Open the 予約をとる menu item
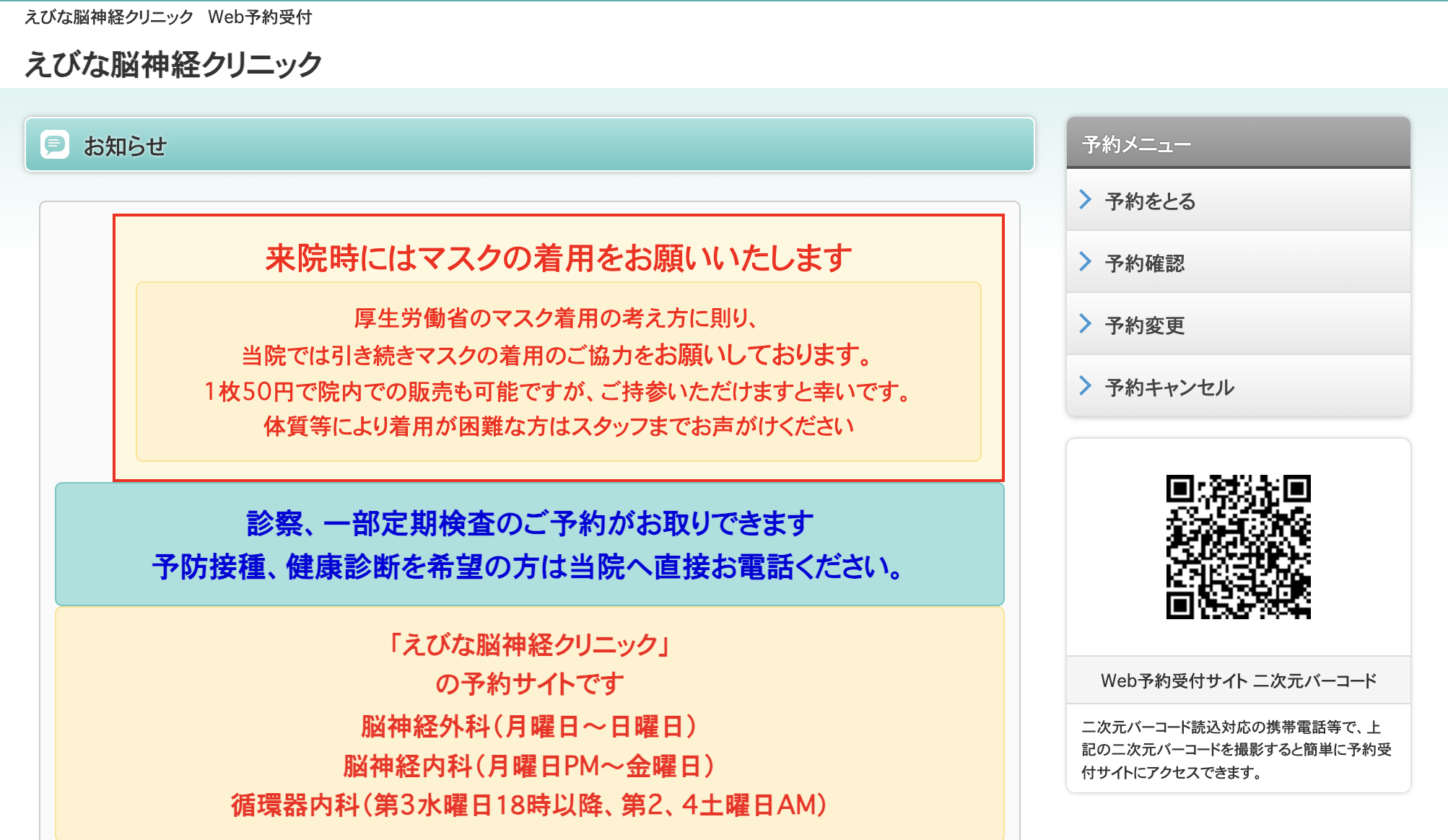 pos(1238,200)
